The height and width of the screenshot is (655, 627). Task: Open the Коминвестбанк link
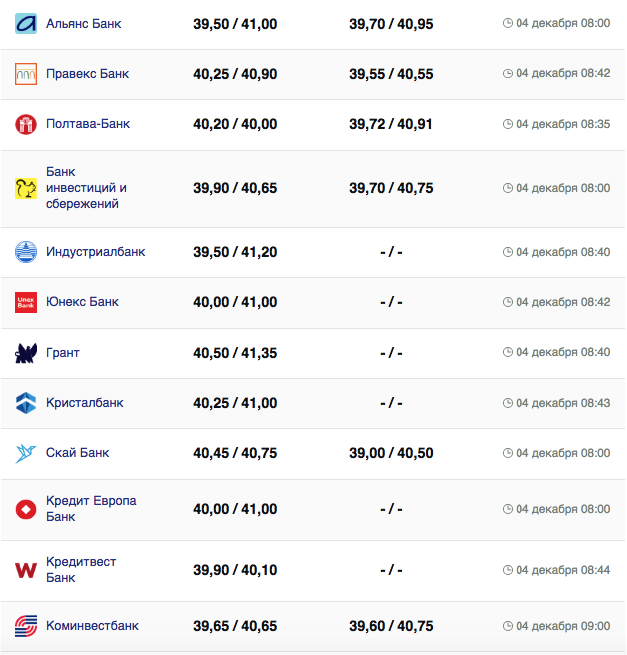coord(92,626)
